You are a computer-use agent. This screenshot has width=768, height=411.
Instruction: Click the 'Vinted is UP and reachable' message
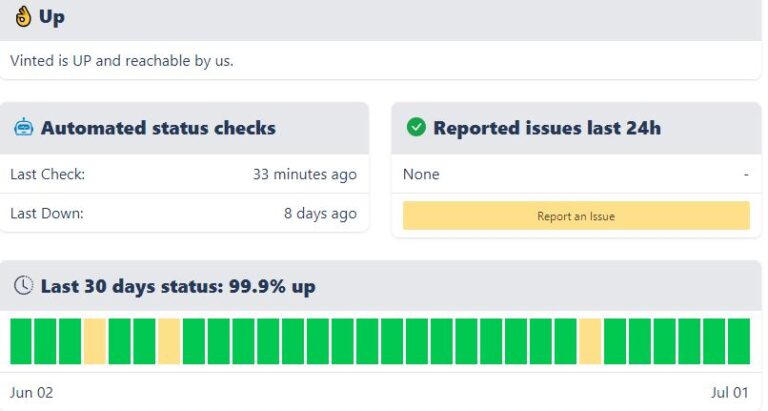[x=121, y=61]
